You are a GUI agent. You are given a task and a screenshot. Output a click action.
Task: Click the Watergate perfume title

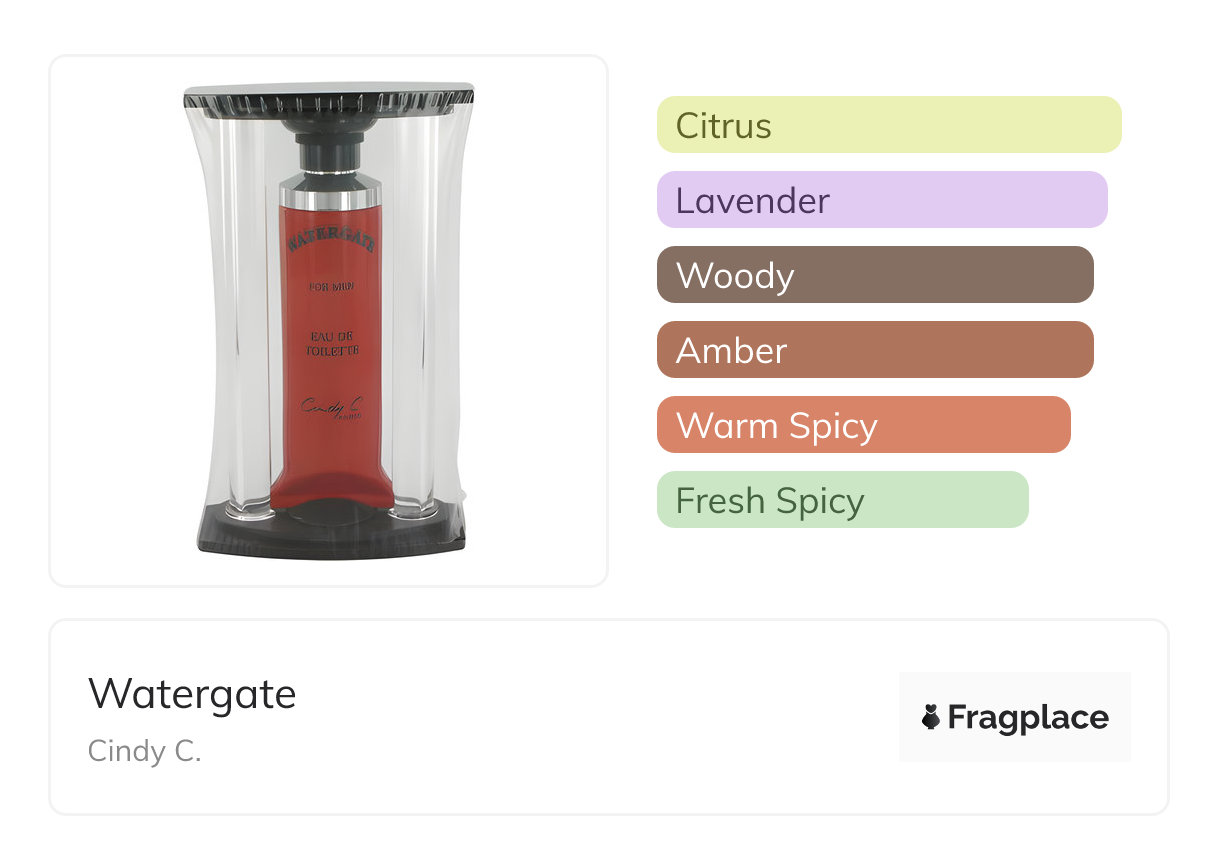point(192,693)
